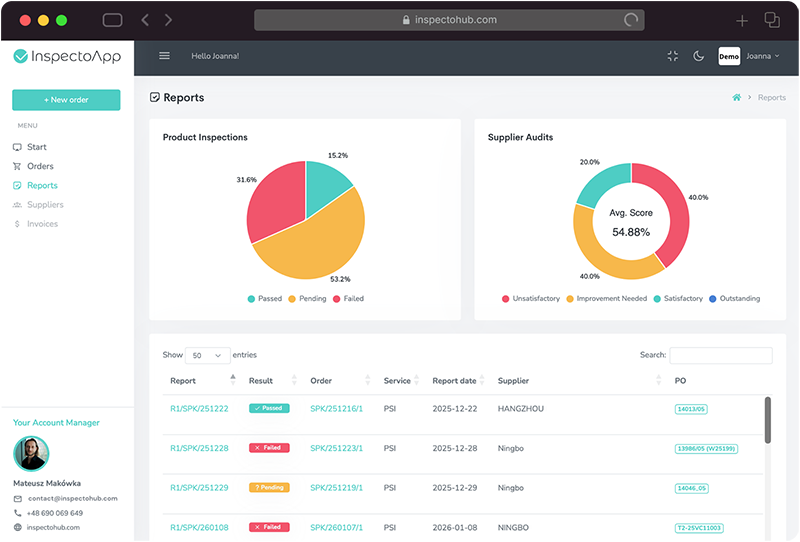800x542 pixels.
Task: Open order SPK/251216/1
Action: pos(337,409)
